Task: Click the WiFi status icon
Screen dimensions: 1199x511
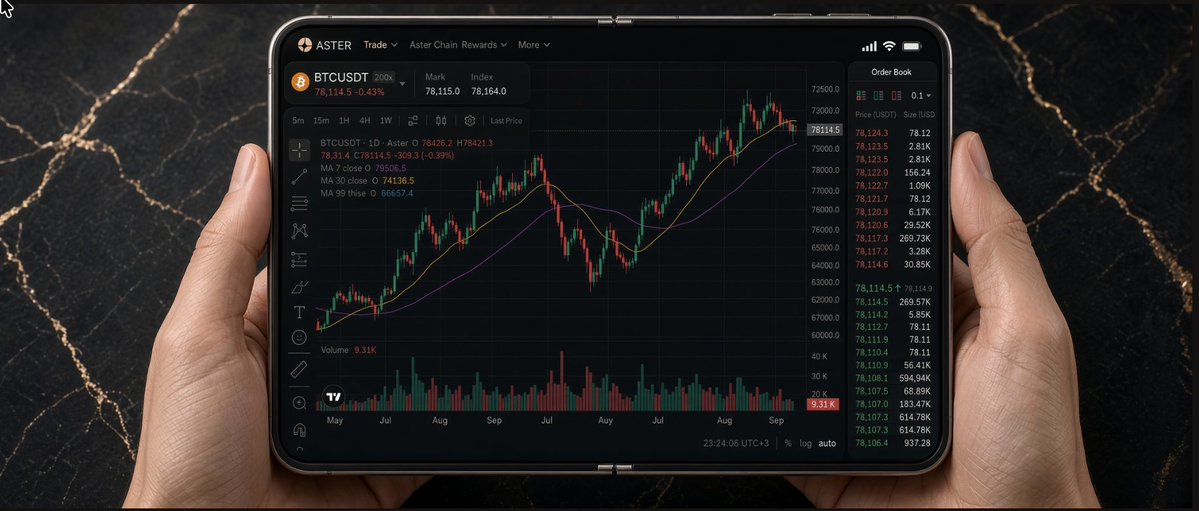Action: (x=889, y=46)
